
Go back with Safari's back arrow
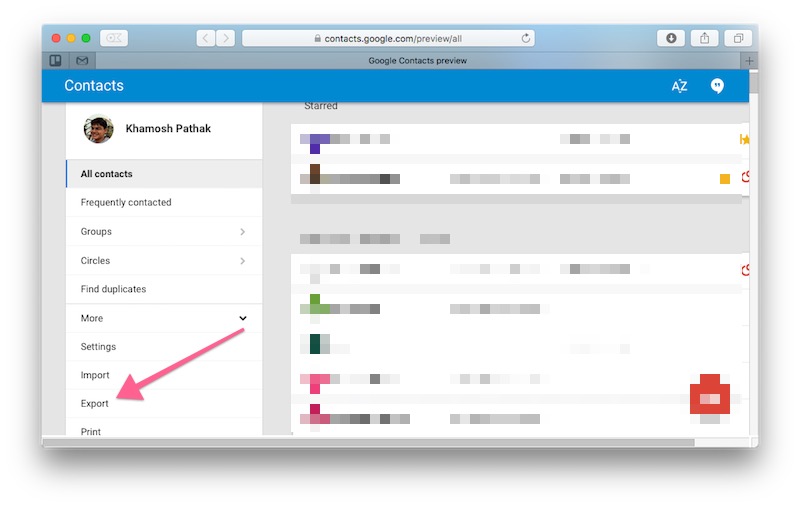tap(206, 38)
